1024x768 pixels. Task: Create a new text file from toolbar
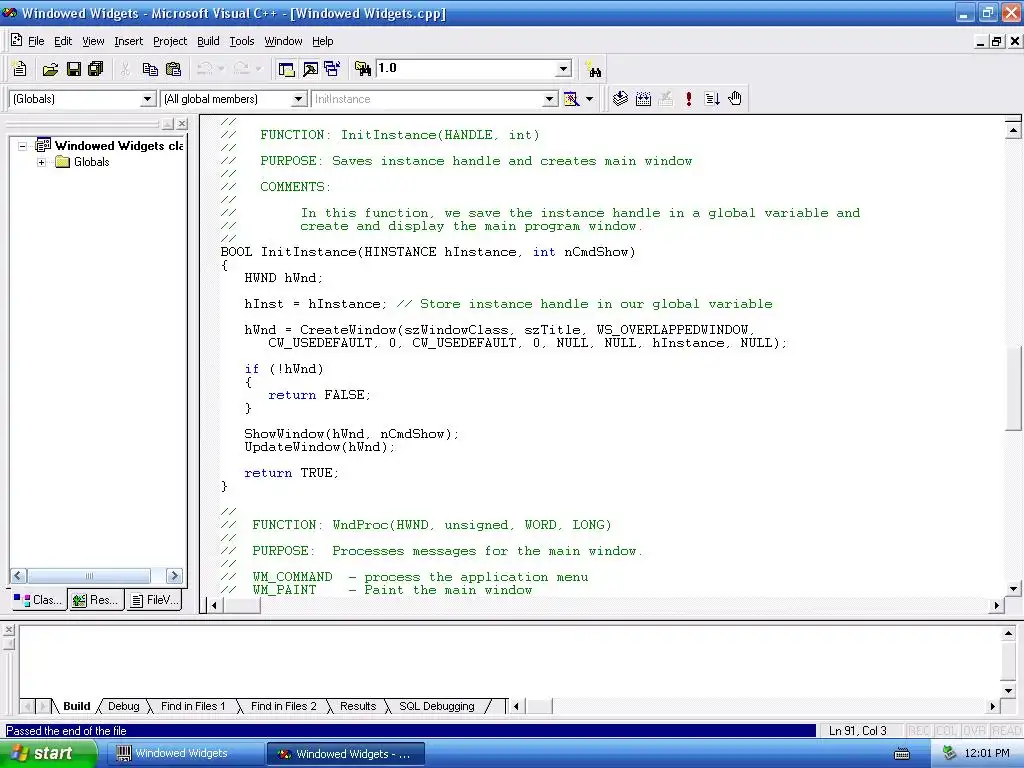(20, 69)
